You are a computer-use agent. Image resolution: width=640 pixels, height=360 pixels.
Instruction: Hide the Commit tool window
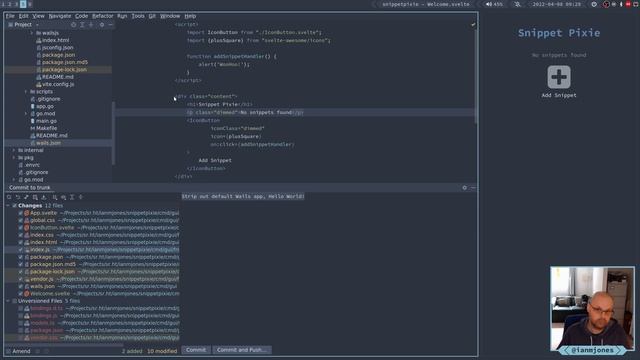tap(473, 188)
